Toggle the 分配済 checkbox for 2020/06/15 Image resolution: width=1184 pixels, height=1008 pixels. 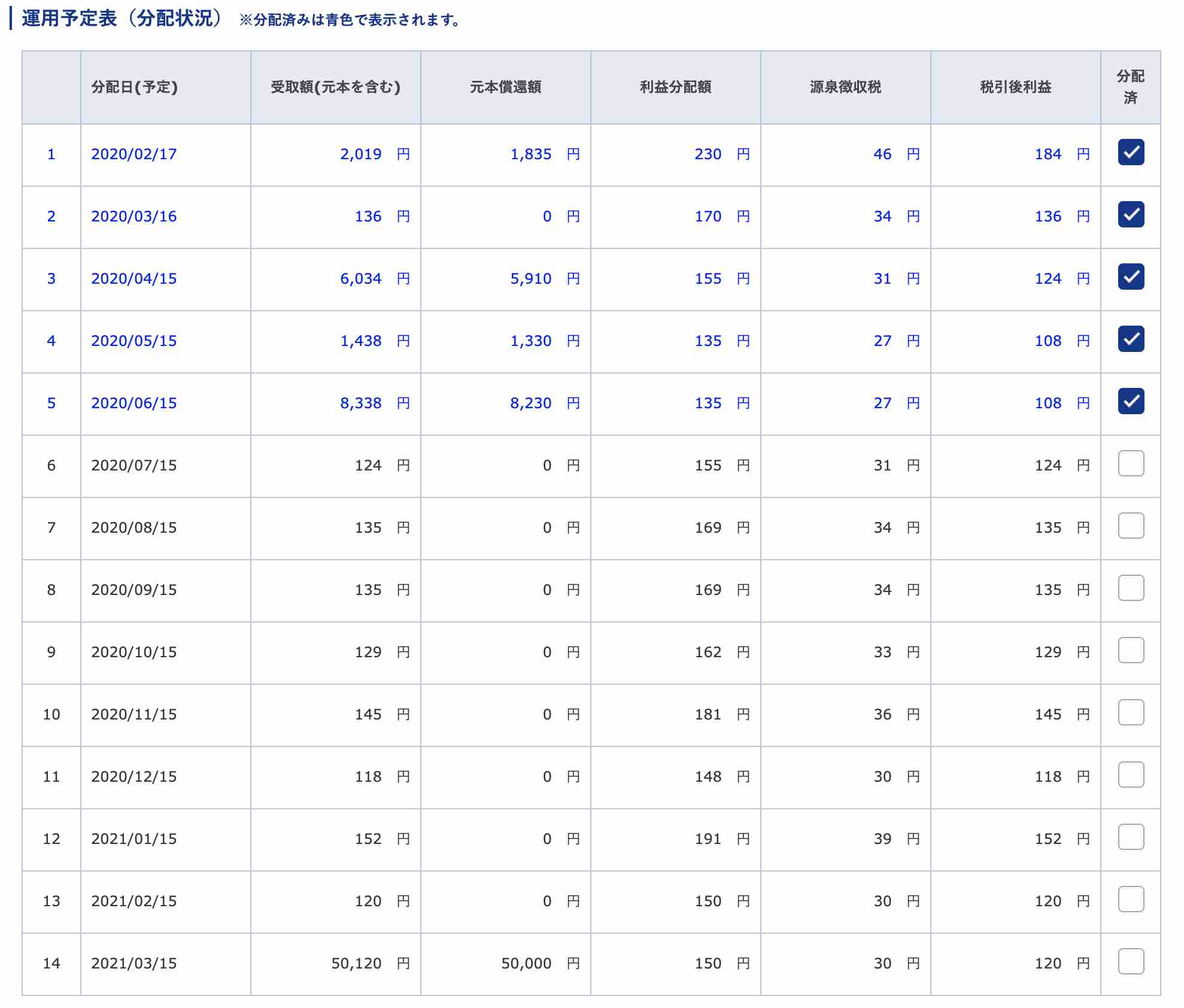(x=1131, y=401)
